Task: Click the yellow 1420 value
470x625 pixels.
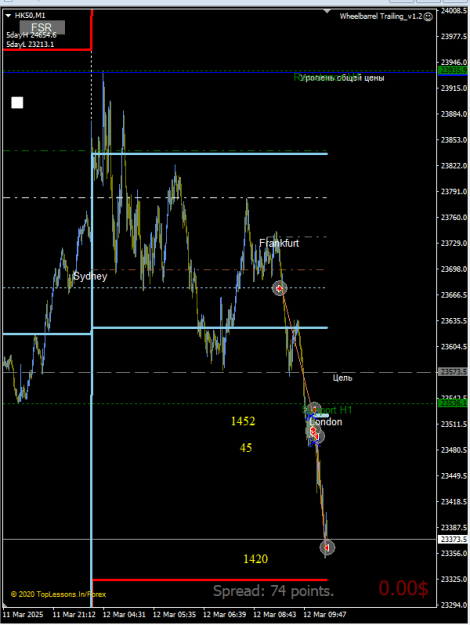Action: click(256, 559)
